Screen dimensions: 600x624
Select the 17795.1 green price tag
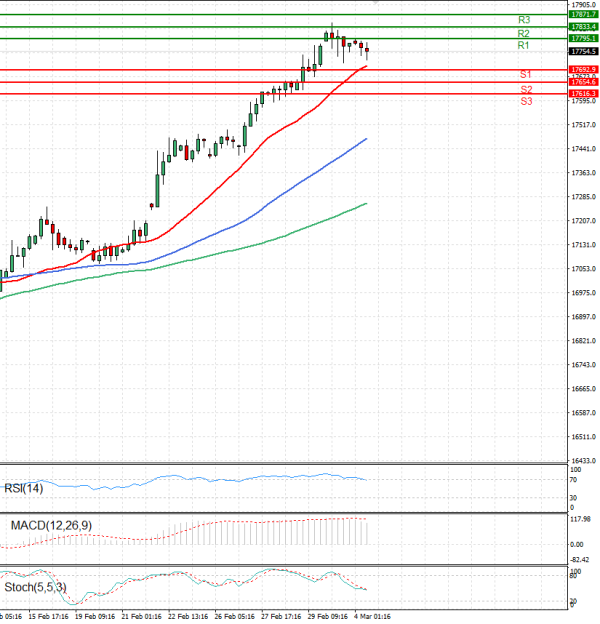click(x=584, y=38)
